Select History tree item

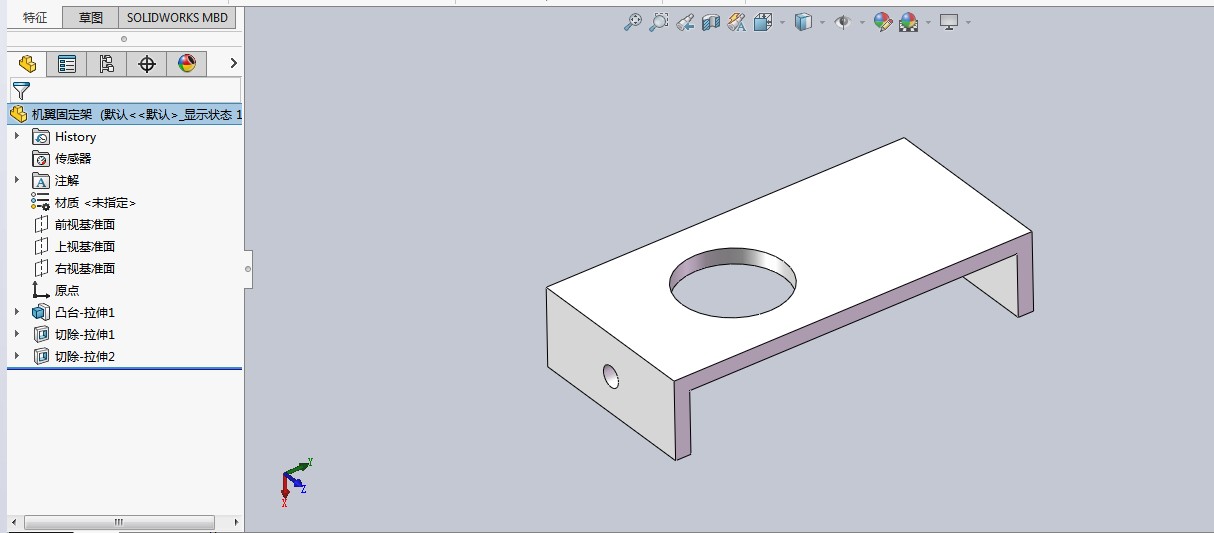click(x=75, y=137)
